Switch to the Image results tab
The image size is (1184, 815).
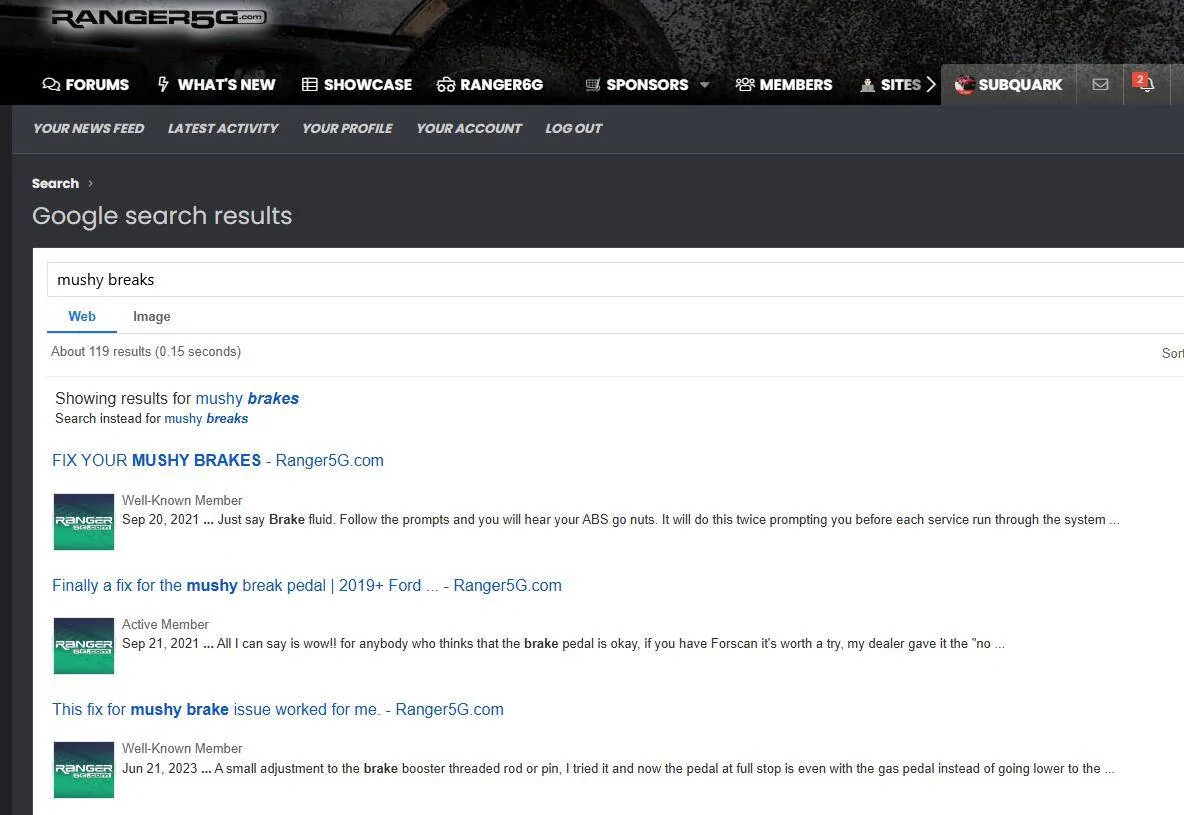pyautogui.click(x=151, y=316)
